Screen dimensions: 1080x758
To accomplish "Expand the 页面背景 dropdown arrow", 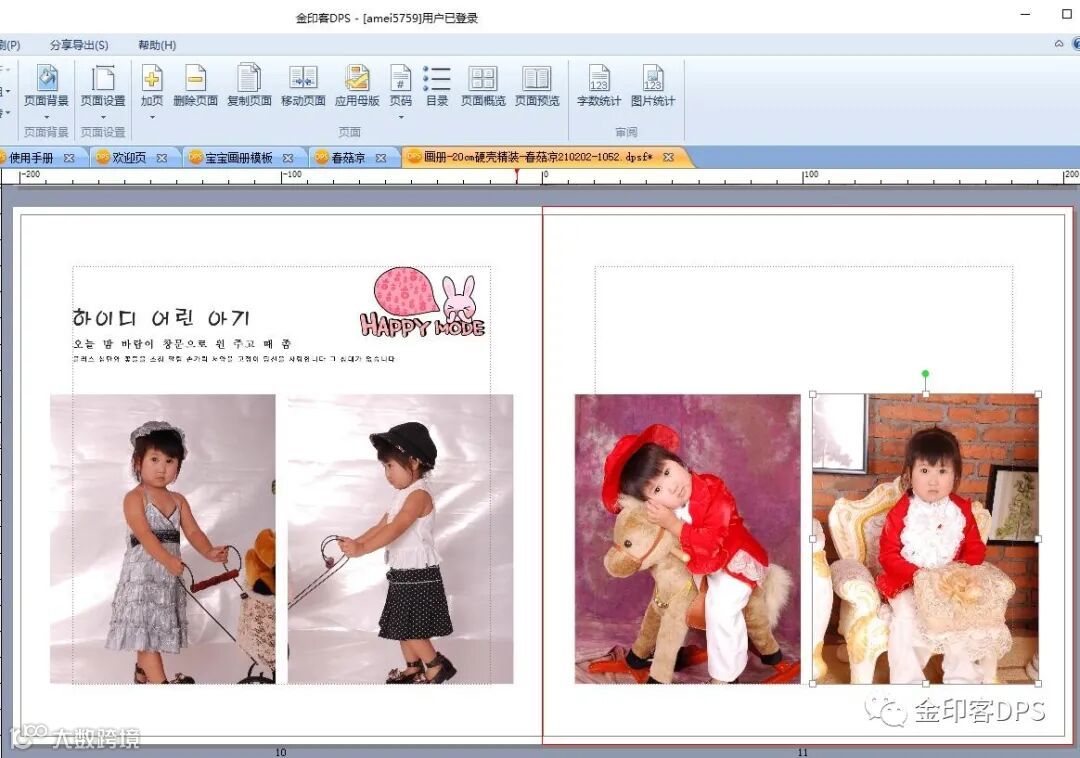I will [47, 117].
